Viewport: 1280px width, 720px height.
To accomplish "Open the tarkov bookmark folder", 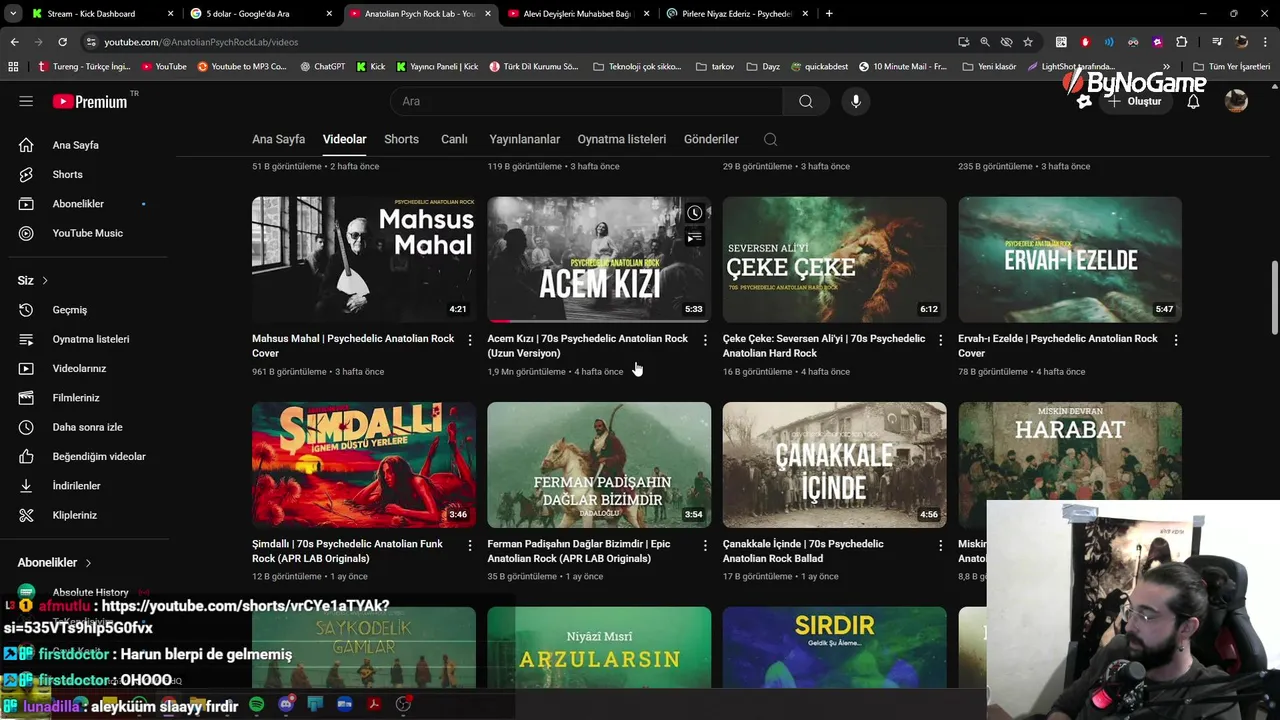I will click(x=714, y=67).
